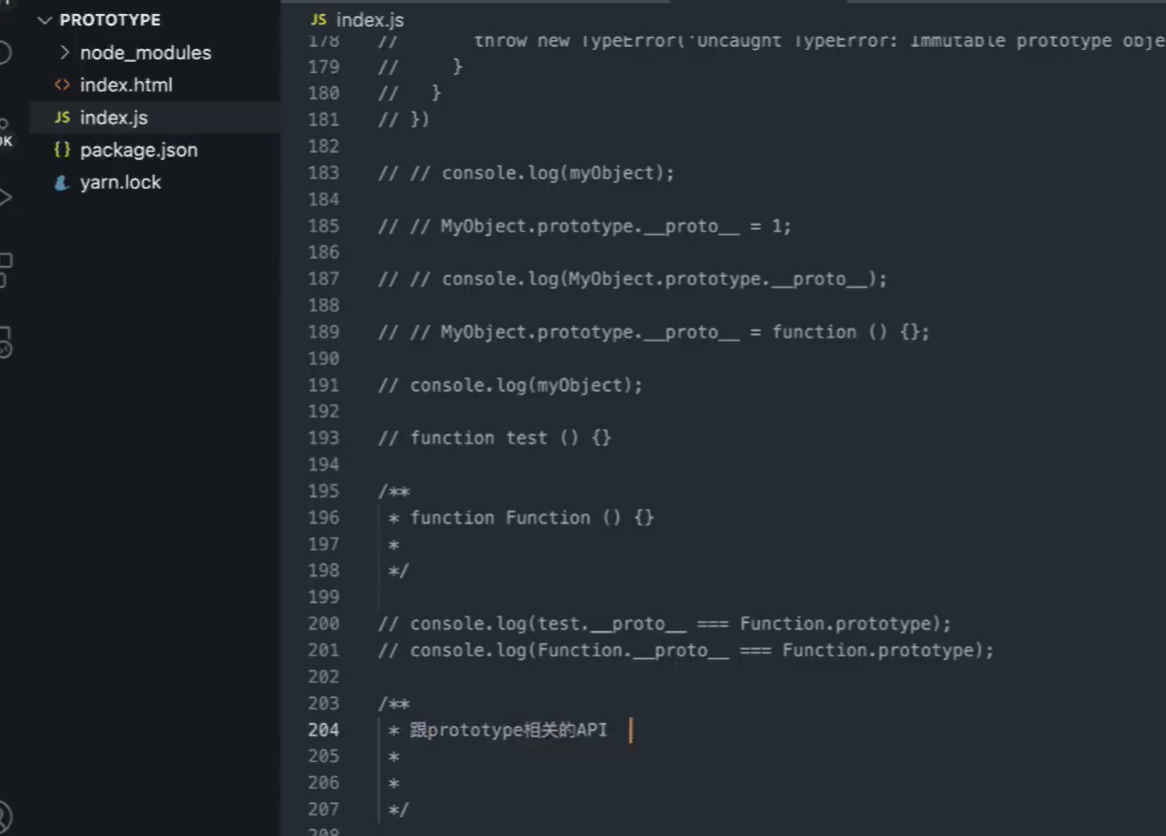Click the JS icon beside index.js in explorer
The image size is (1166, 836).
[x=62, y=118]
